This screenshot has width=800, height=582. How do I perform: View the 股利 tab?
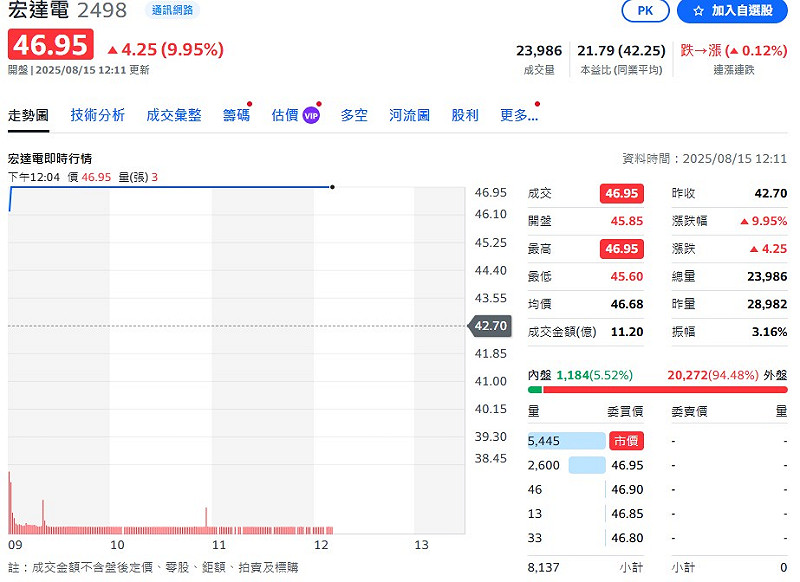pos(465,115)
